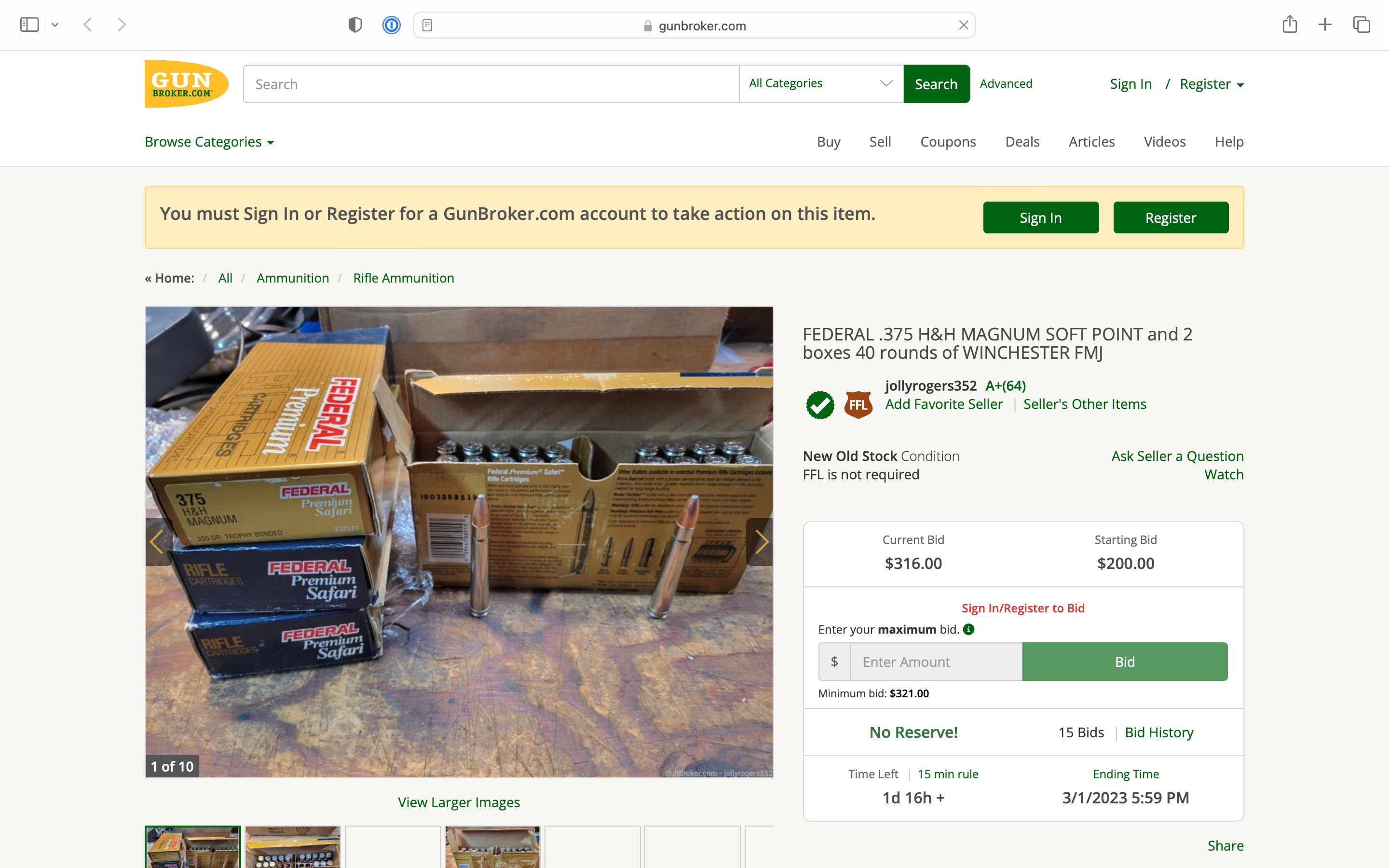Click the GunBroker.com logo
1389x868 pixels.
(187, 84)
